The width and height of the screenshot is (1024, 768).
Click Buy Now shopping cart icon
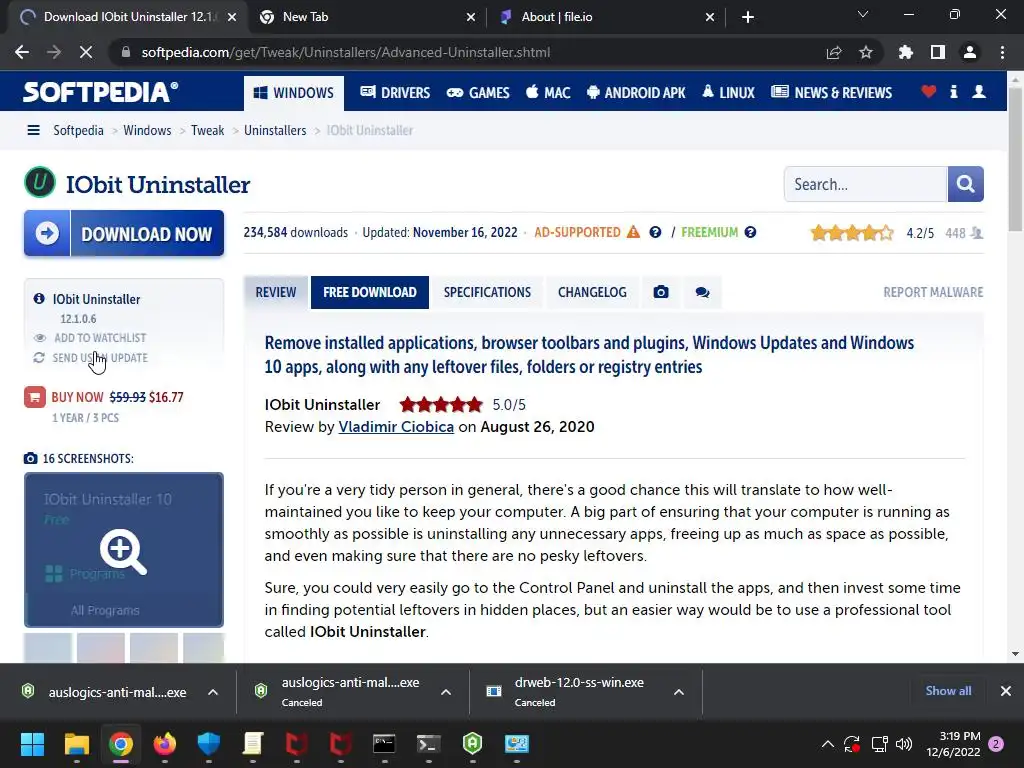tap(35, 396)
